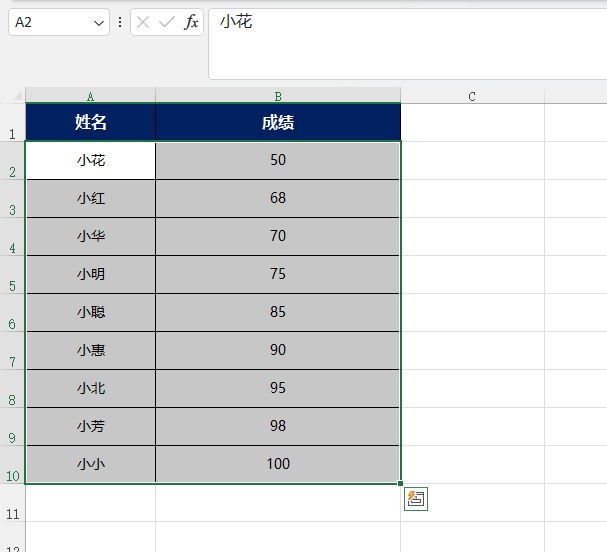This screenshot has height=552, width=607.
Task: Select row 9 header
Action: pos(12,426)
